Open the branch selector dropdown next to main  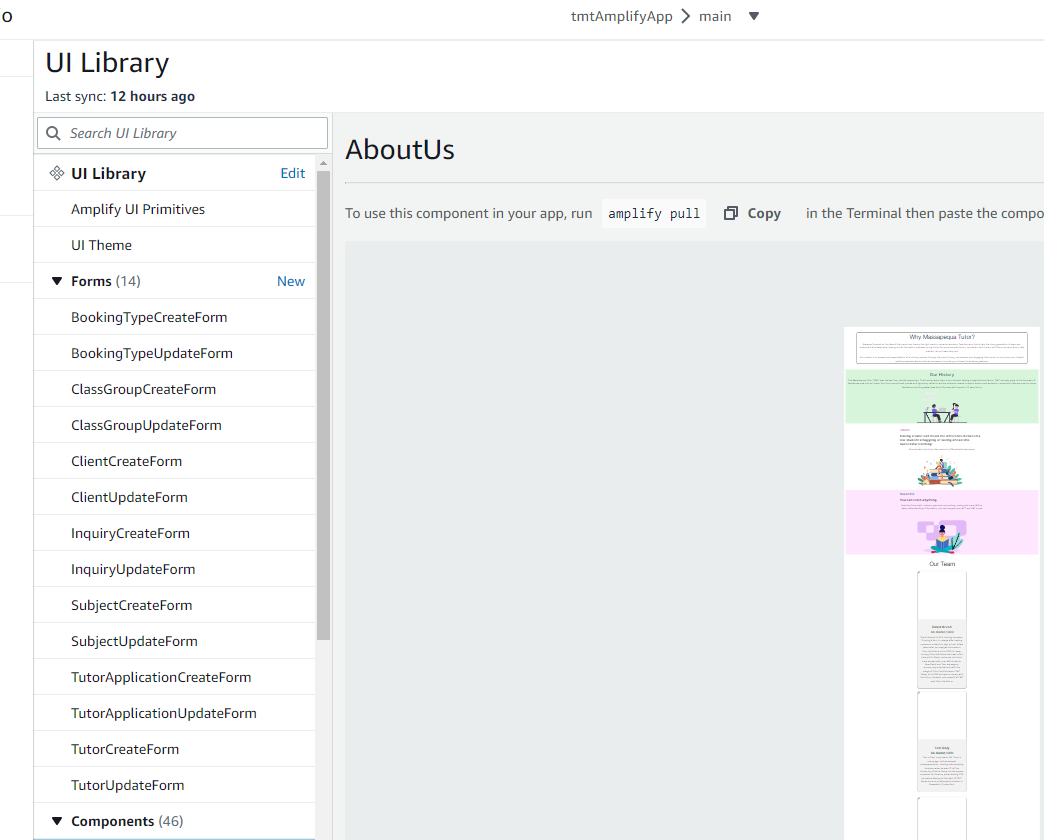coord(753,16)
